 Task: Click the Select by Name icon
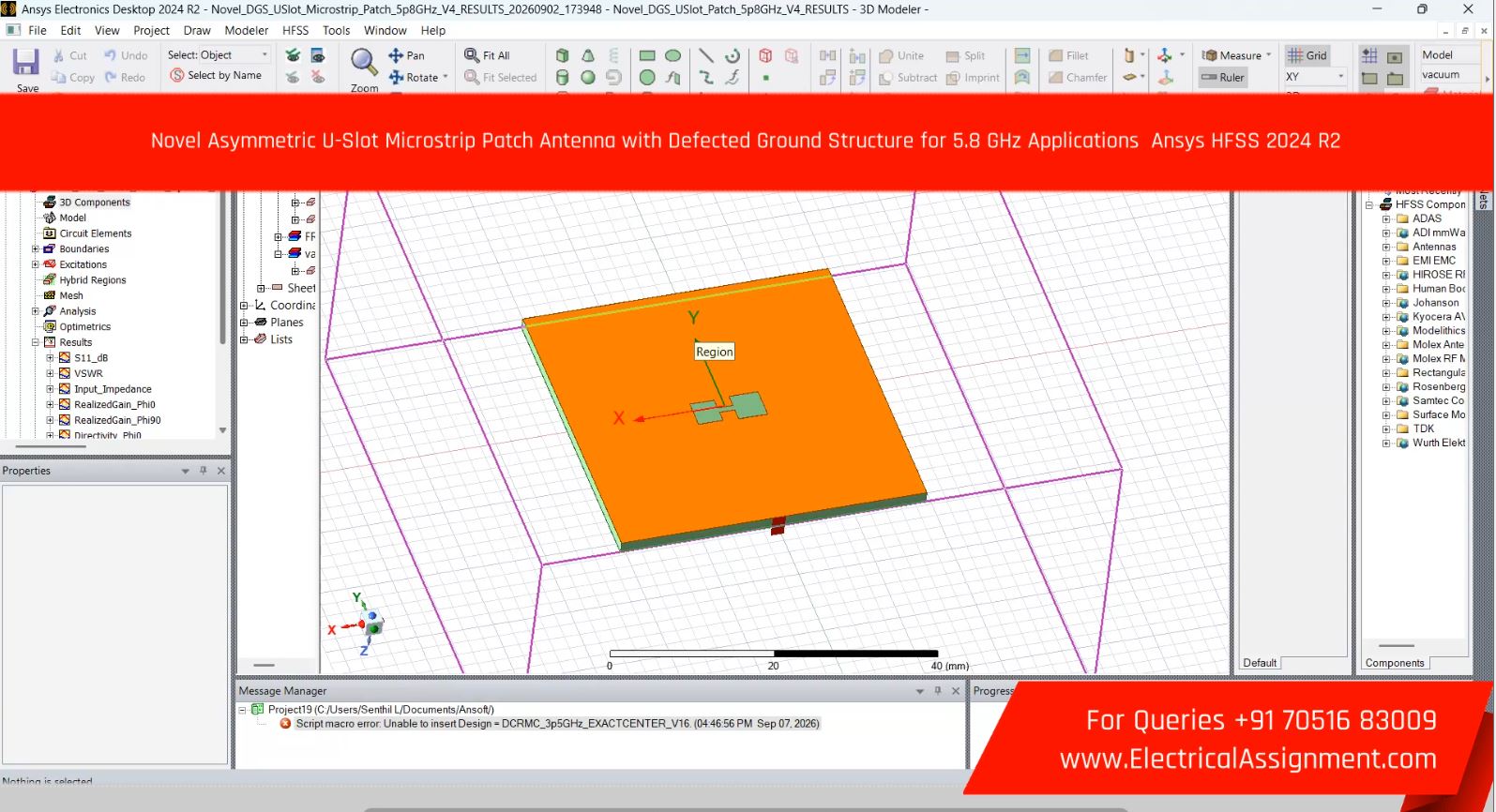pos(177,75)
